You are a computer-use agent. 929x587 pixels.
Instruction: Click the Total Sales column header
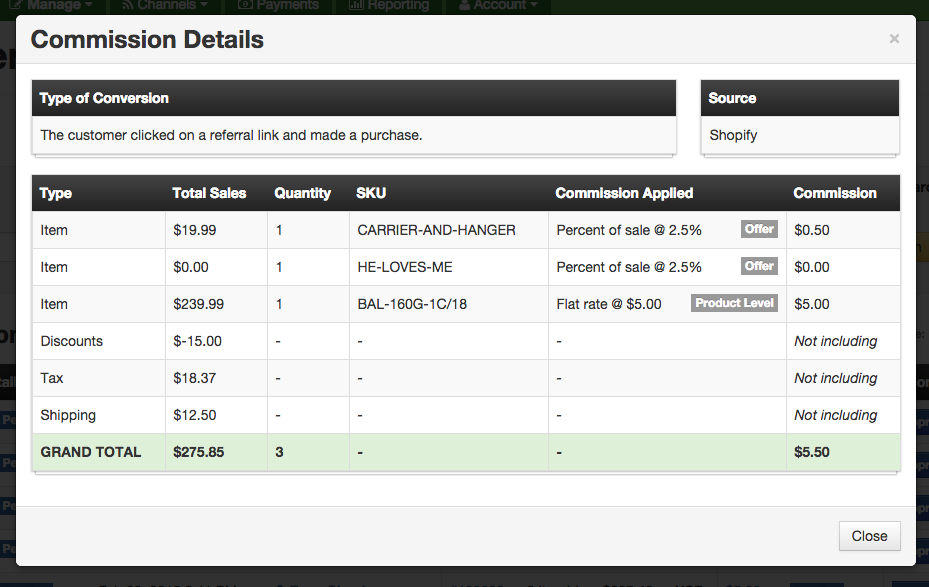point(209,193)
